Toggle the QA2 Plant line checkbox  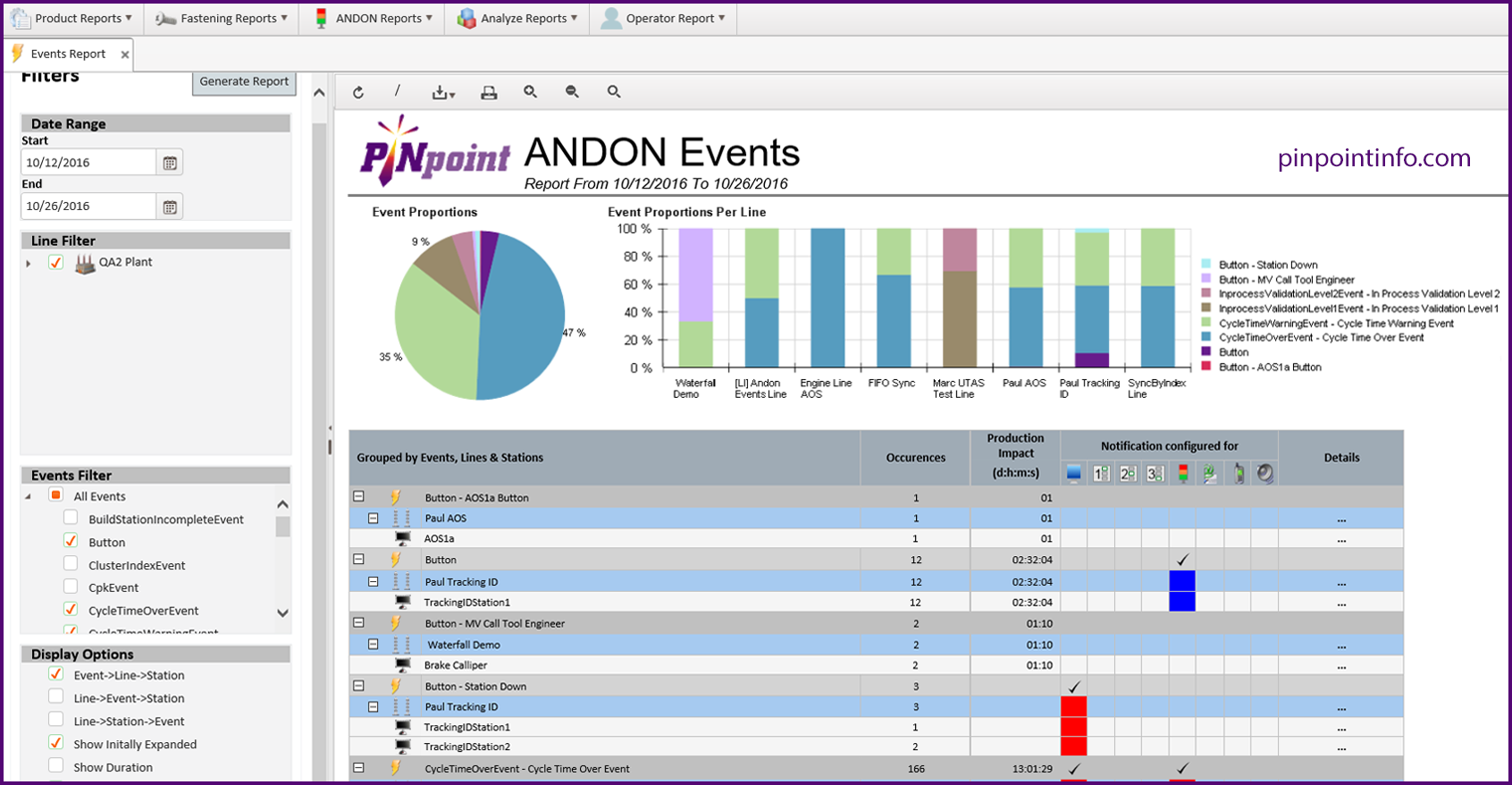(x=55, y=262)
